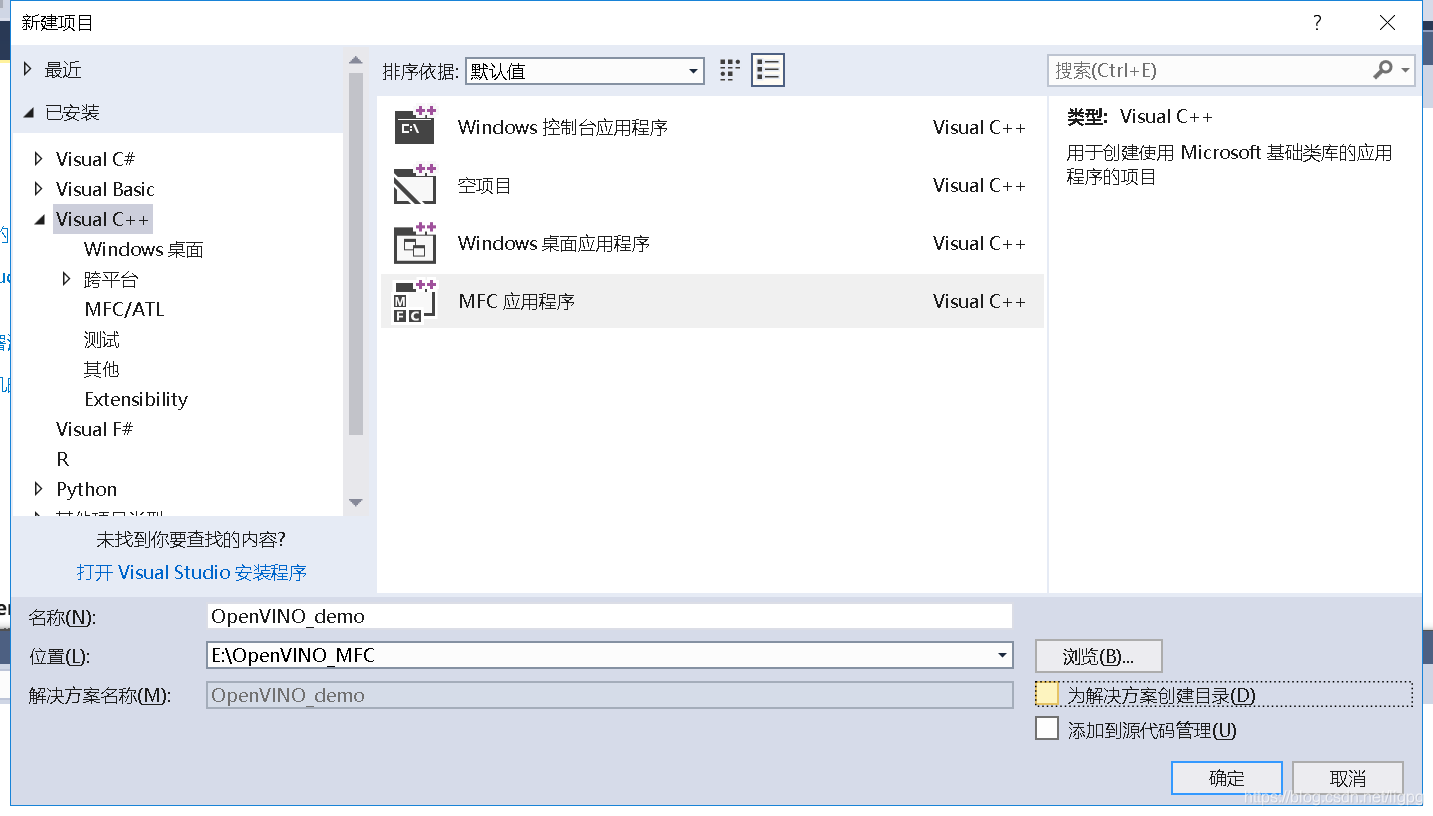Screen dimensions: 1433x816
Task: Click the solution name field
Action: [x=610, y=695]
